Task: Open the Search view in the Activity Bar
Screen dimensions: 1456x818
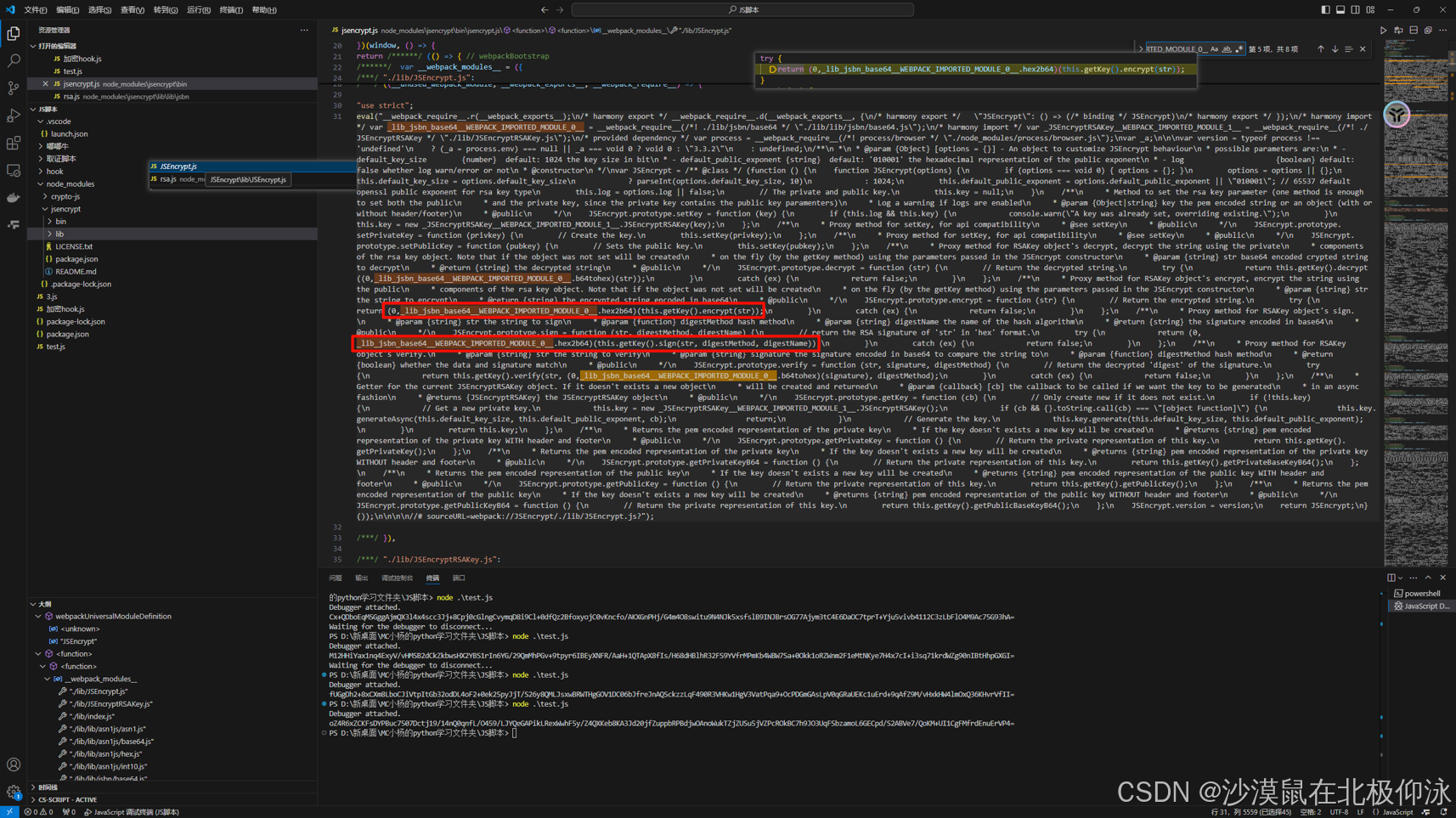Action: tap(14, 60)
